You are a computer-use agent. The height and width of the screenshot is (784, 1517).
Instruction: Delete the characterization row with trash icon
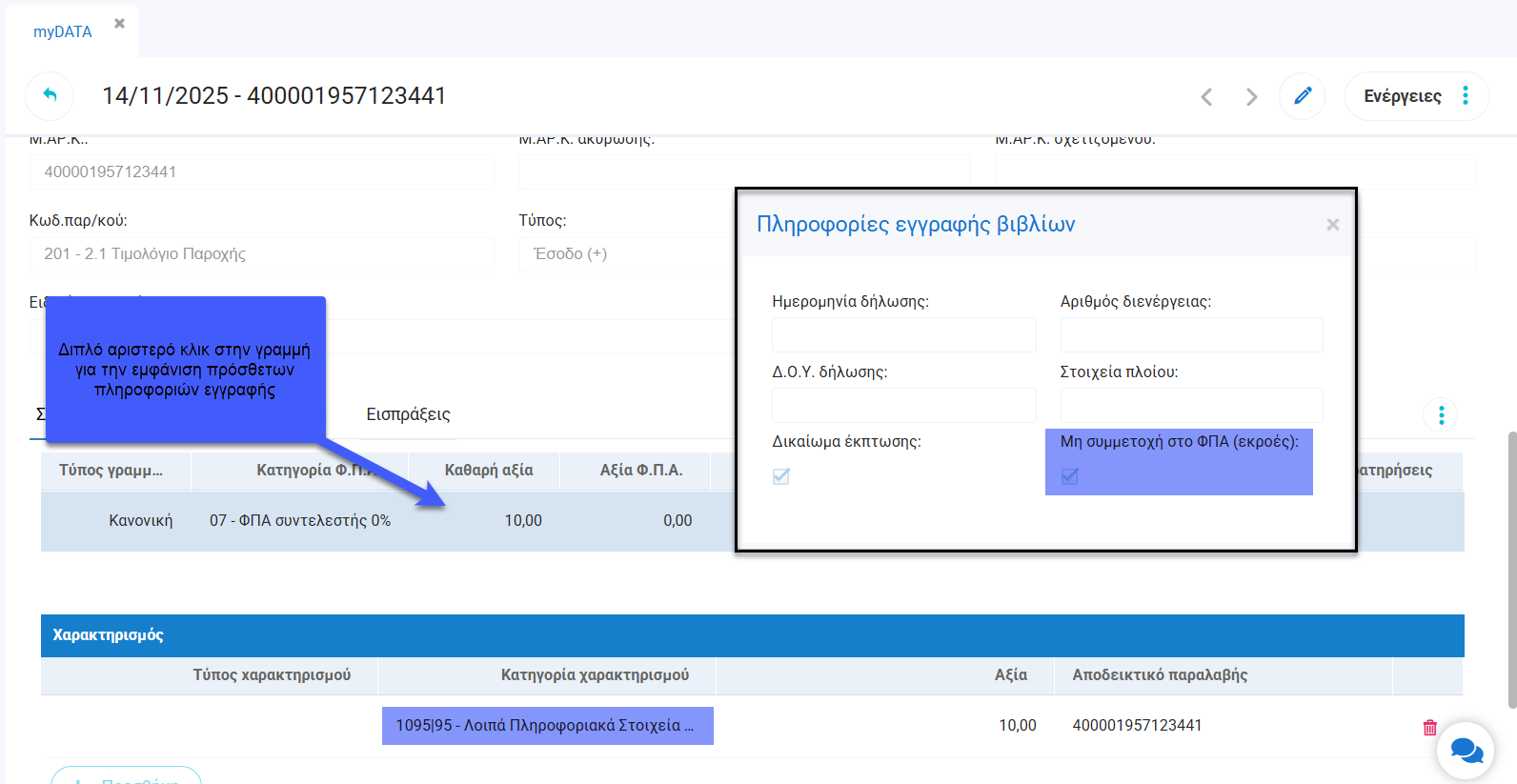[1429, 727]
